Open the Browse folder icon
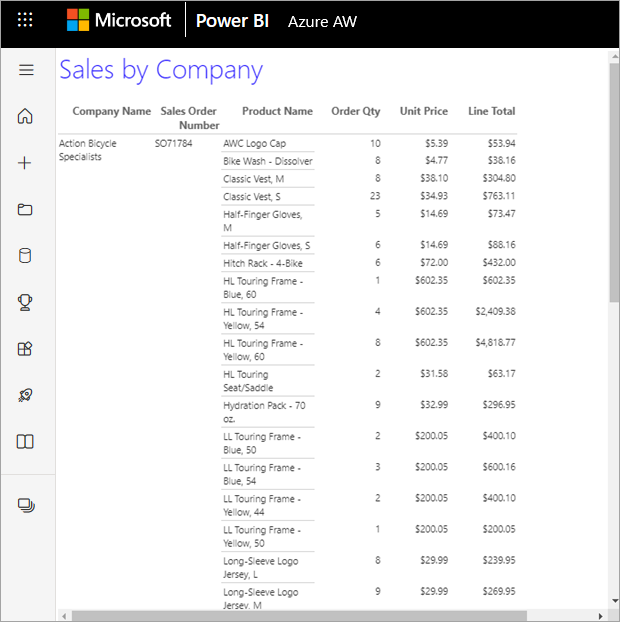The width and height of the screenshot is (620, 622). point(25,209)
